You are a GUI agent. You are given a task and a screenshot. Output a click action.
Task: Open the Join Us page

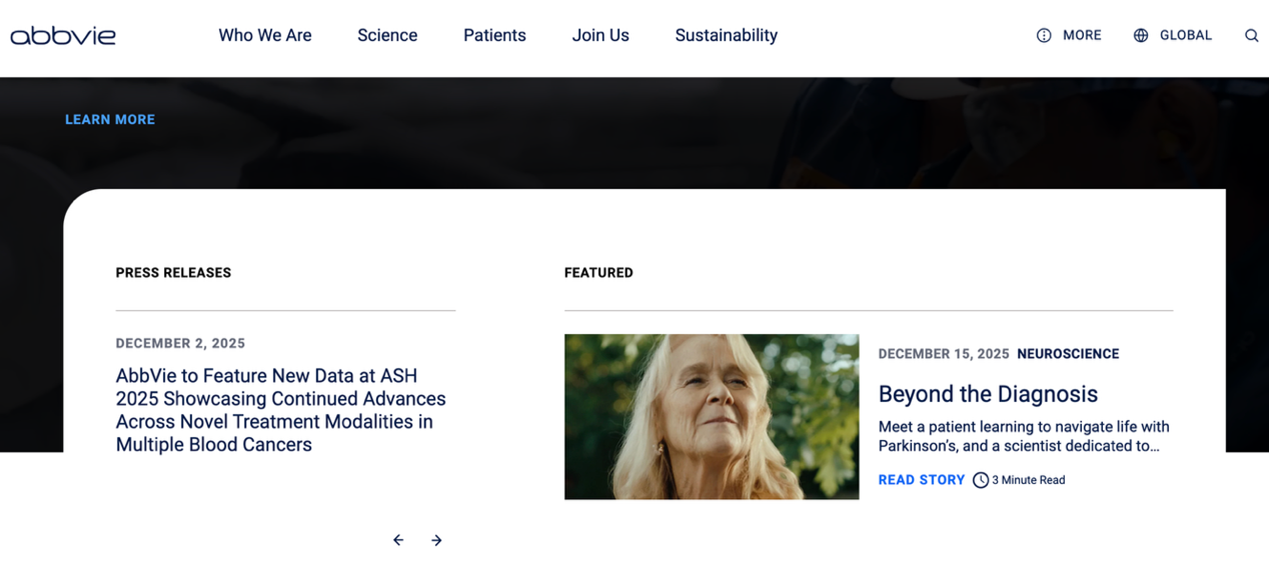[600, 35]
